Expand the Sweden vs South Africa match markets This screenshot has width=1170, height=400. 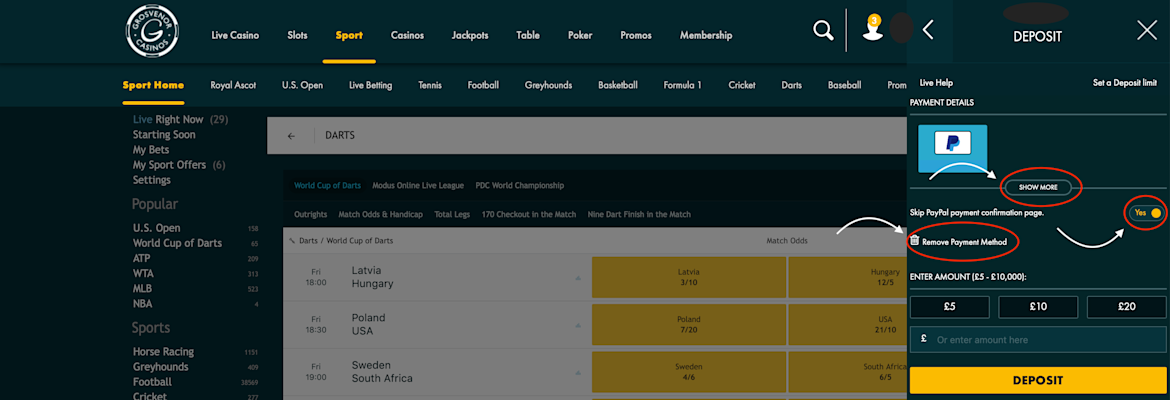click(x=578, y=372)
